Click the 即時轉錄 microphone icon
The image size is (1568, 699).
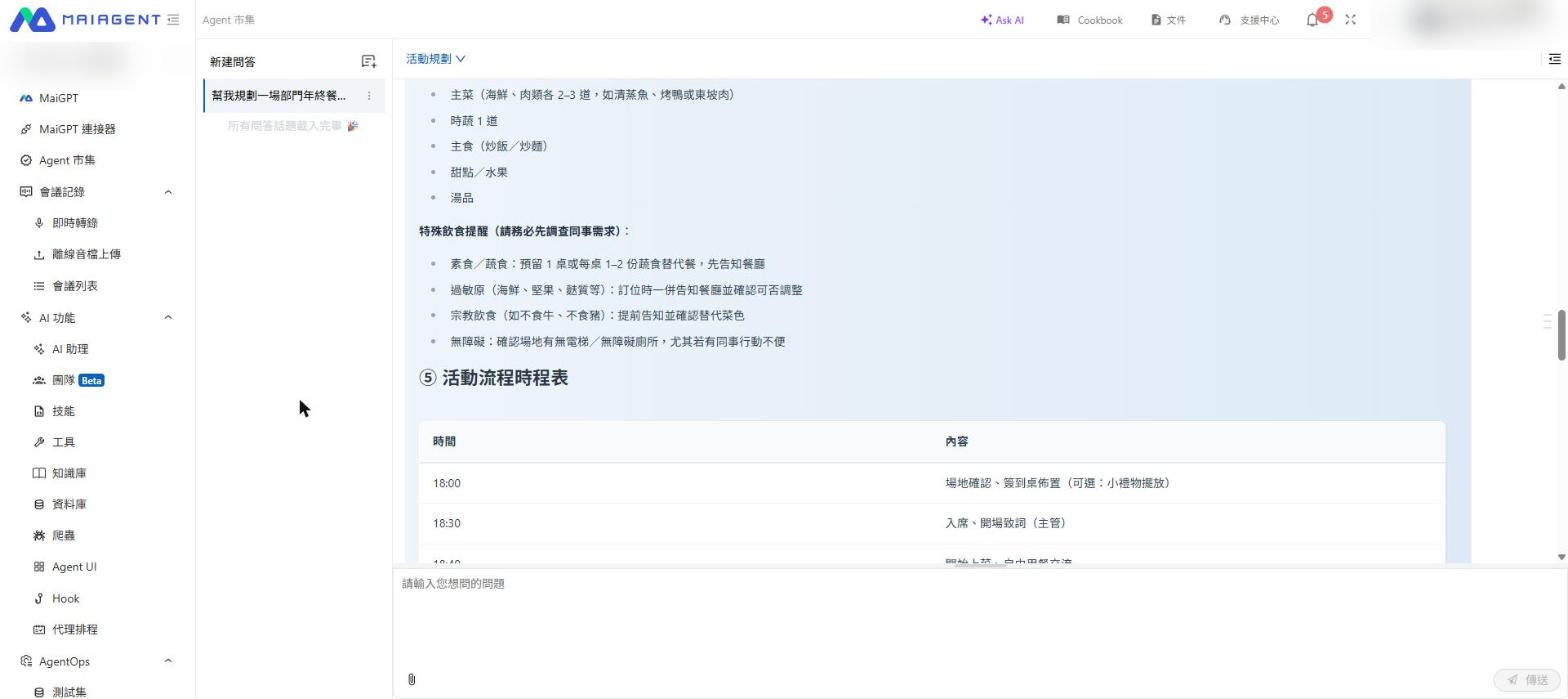39,223
